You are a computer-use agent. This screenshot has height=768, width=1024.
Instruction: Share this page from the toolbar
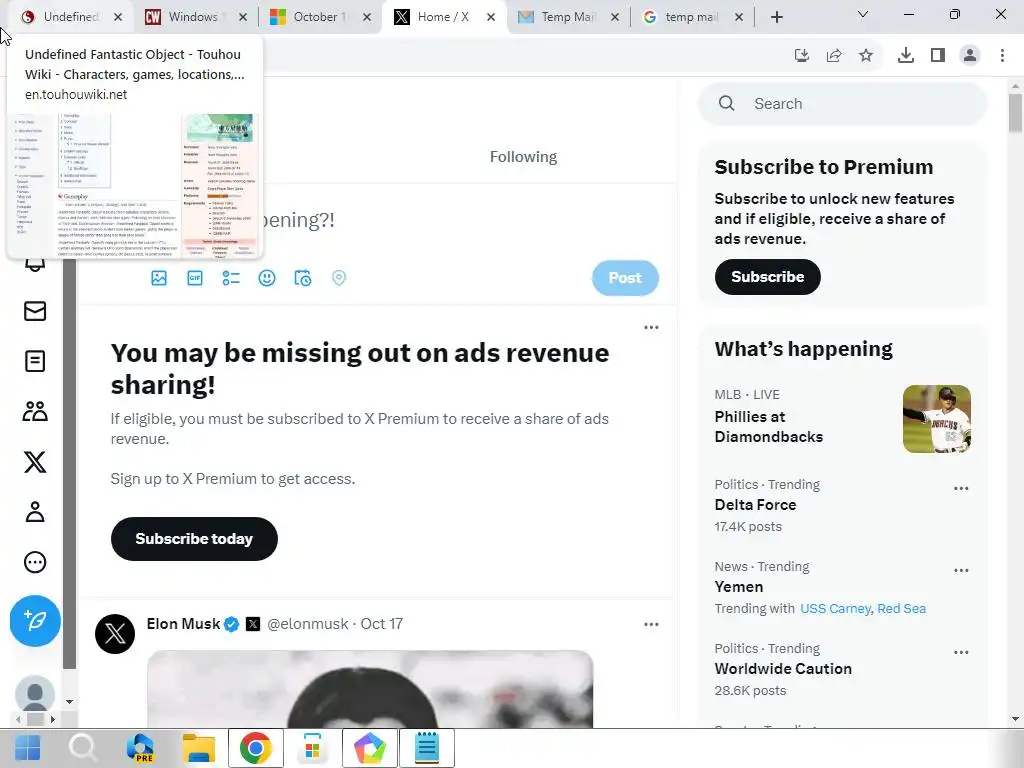[834, 56]
